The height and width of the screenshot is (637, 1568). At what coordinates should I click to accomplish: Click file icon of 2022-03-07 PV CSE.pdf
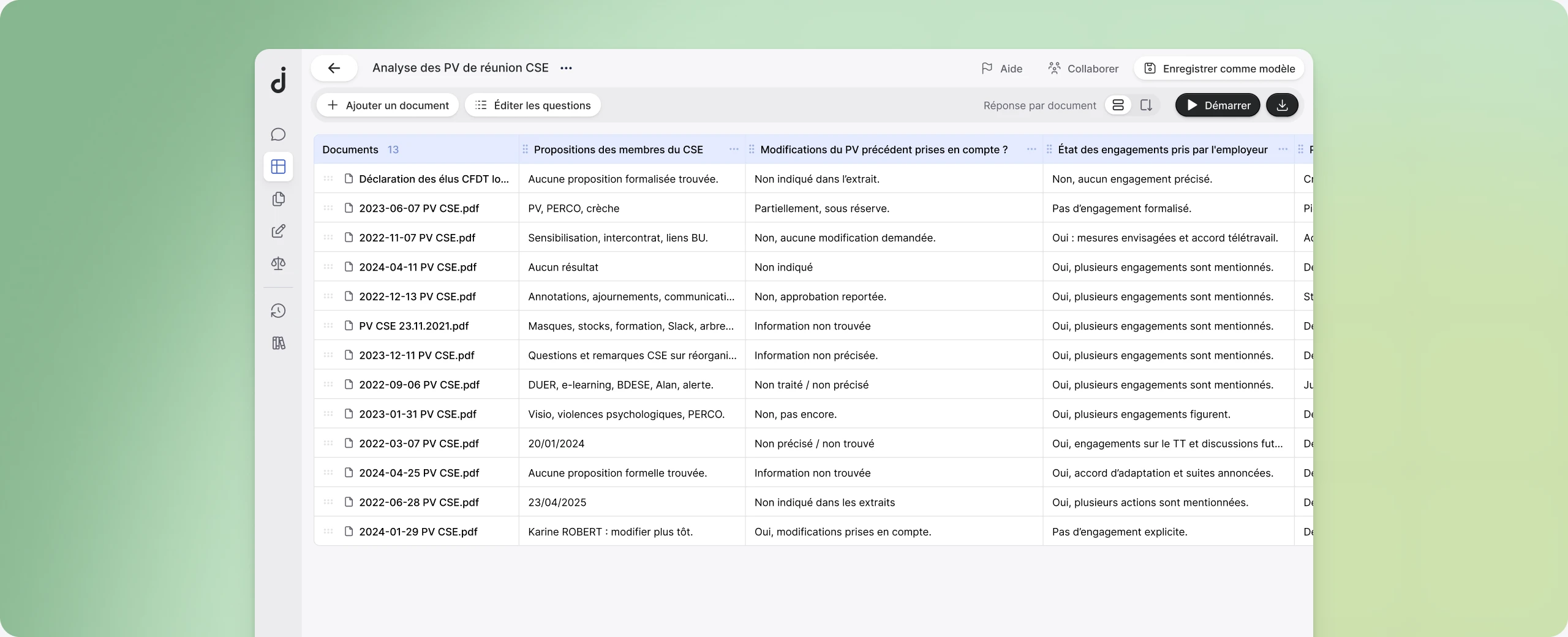tap(349, 443)
